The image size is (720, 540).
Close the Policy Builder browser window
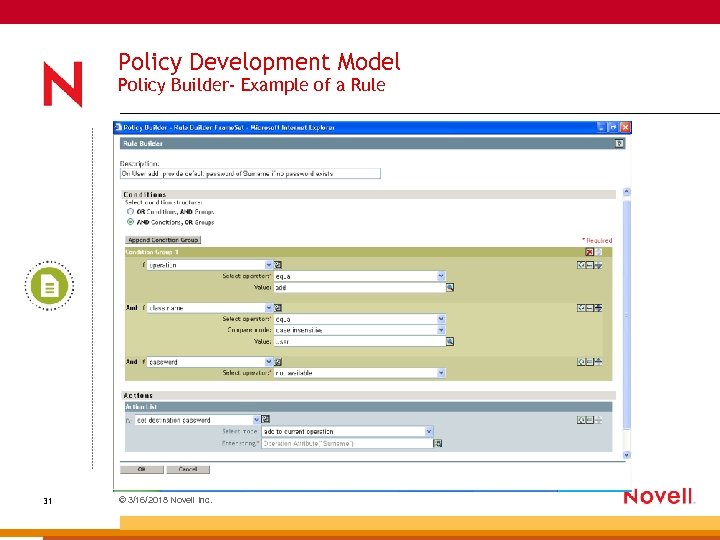tap(625, 128)
